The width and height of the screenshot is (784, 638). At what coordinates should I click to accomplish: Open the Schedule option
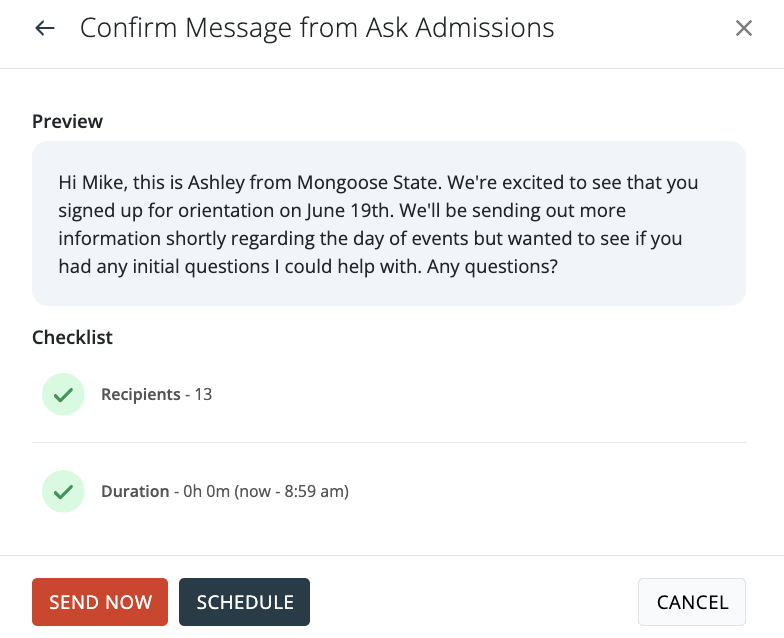[245, 602]
